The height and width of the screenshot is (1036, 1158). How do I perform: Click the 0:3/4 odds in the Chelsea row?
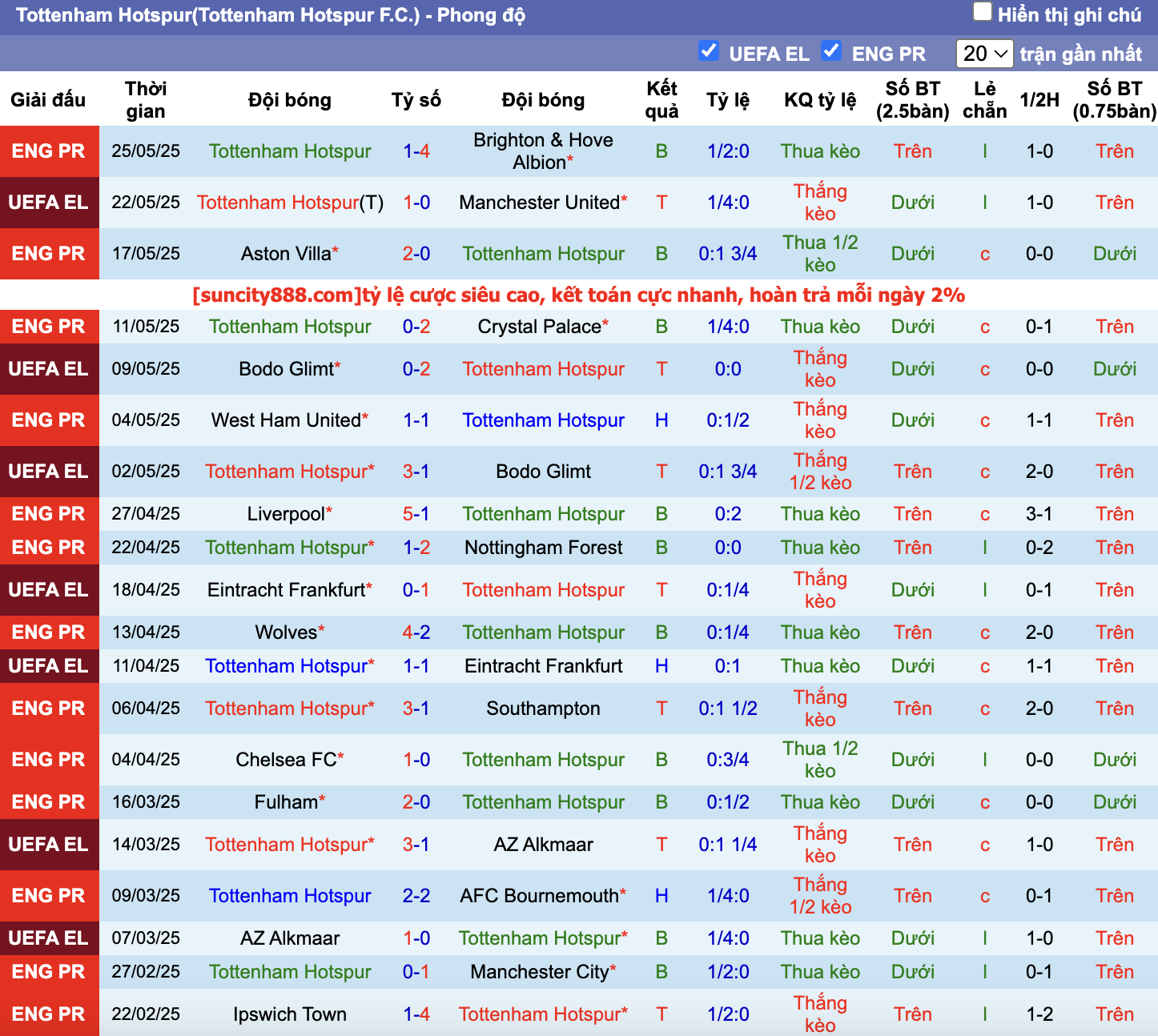click(x=728, y=760)
